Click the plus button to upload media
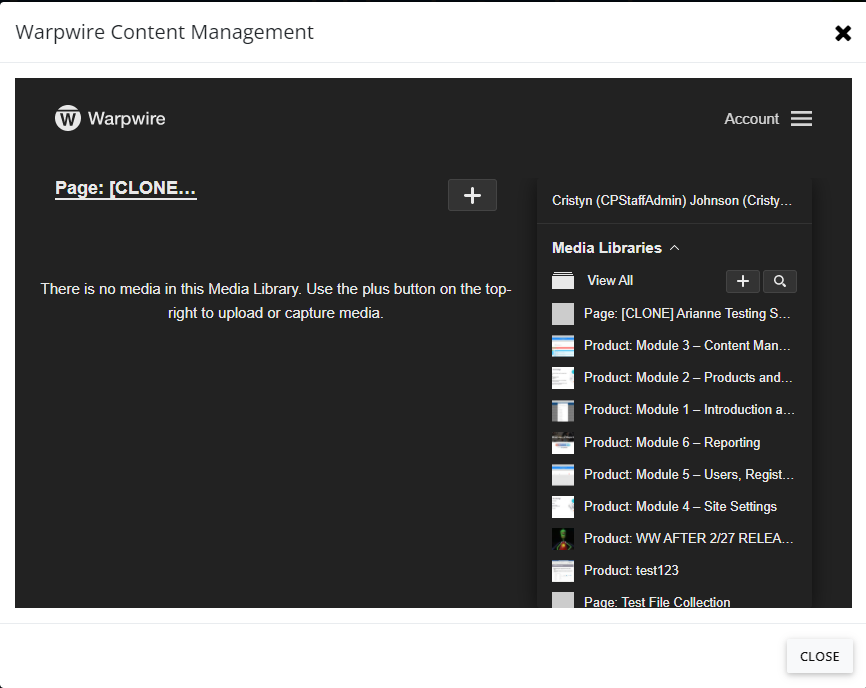 pyautogui.click(x=472, y=195)
